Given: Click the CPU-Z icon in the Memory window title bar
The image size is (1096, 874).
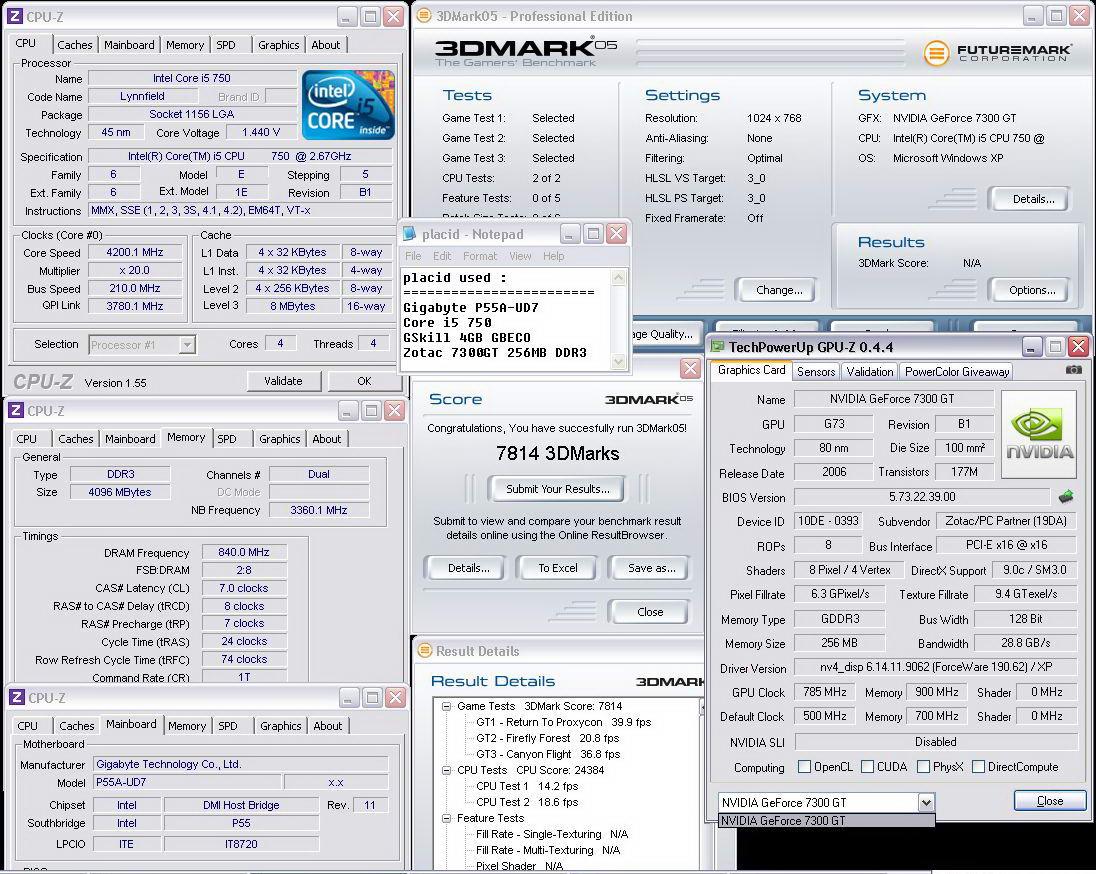Looking at the screenshot, I should coord(15,410).
